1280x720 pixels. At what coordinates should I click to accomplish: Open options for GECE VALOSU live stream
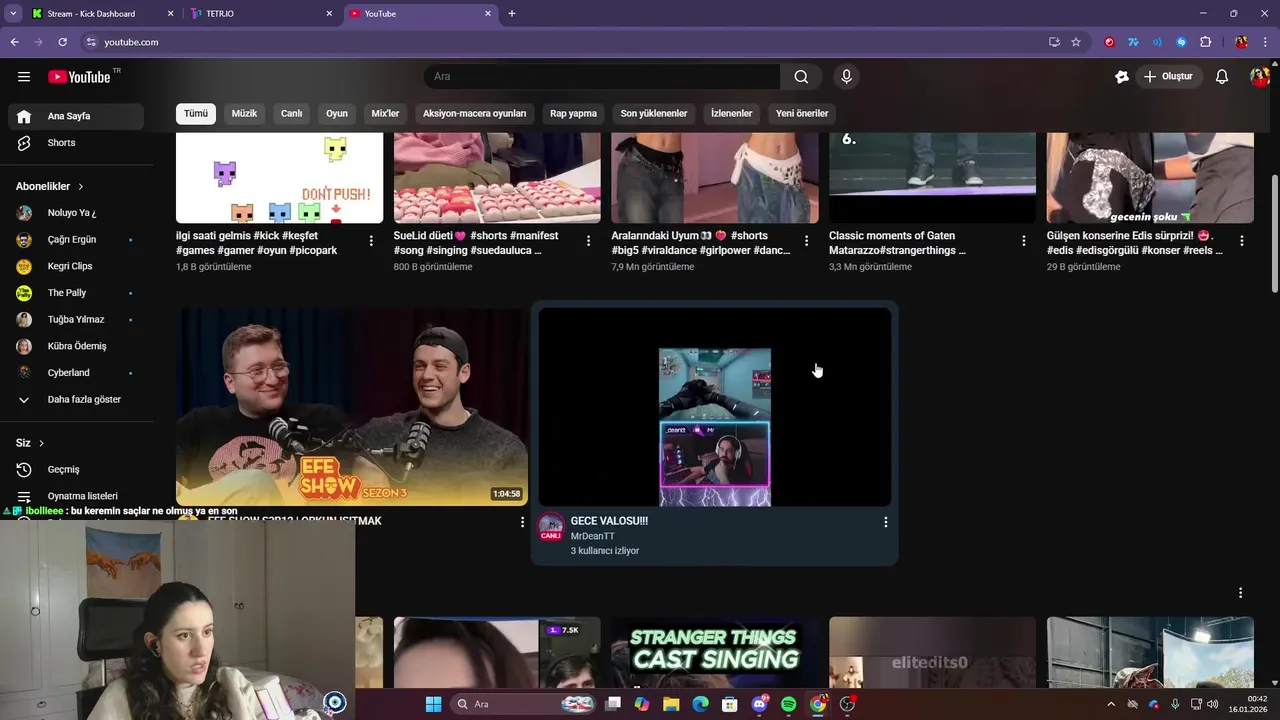tap(885, 522)
